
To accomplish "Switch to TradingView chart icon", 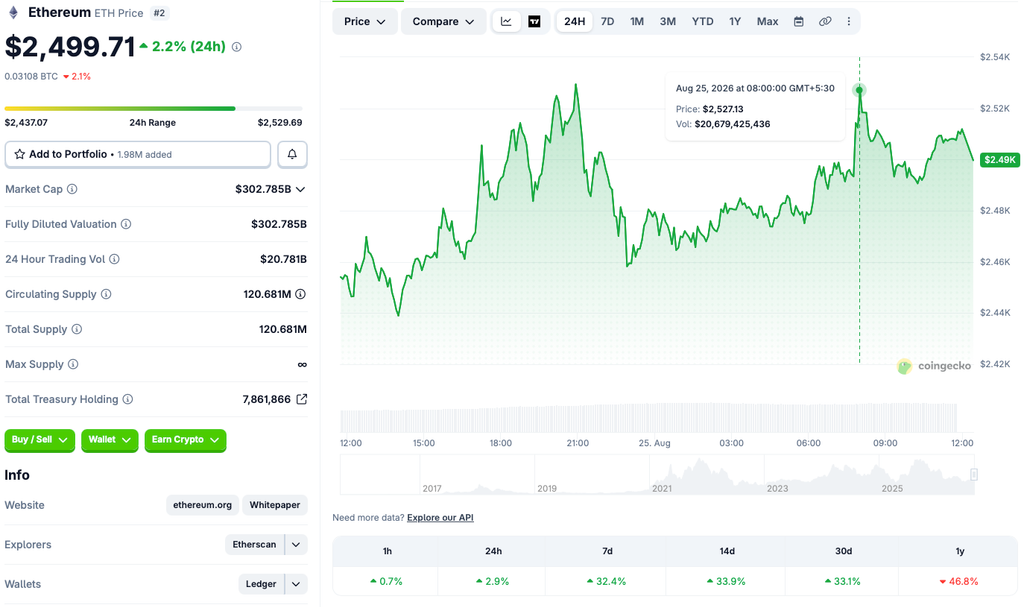I will click(534, 22).
